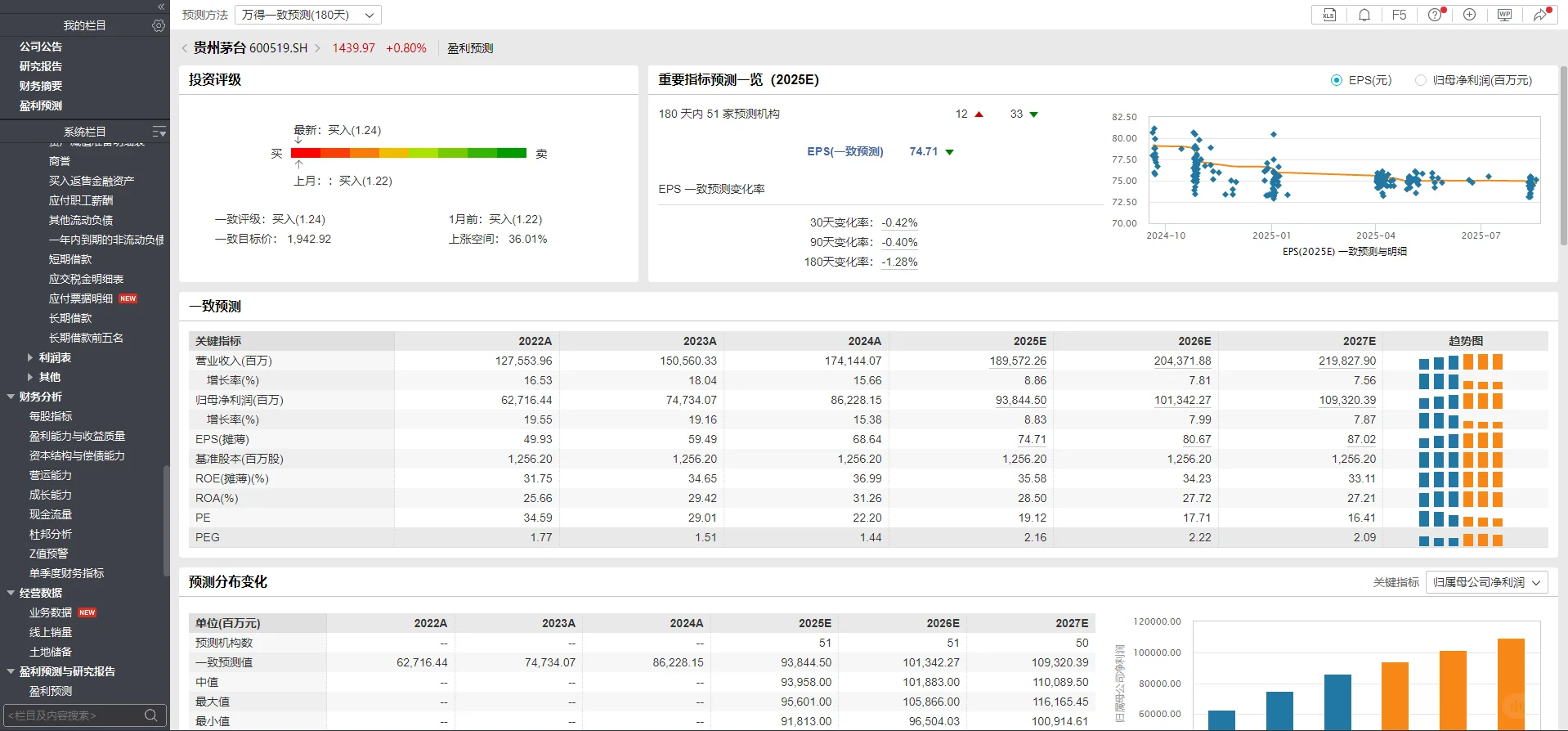Collapse the left sidebar with double chevron
This screenshot has width=1568, height=731.
pos(161,6)
